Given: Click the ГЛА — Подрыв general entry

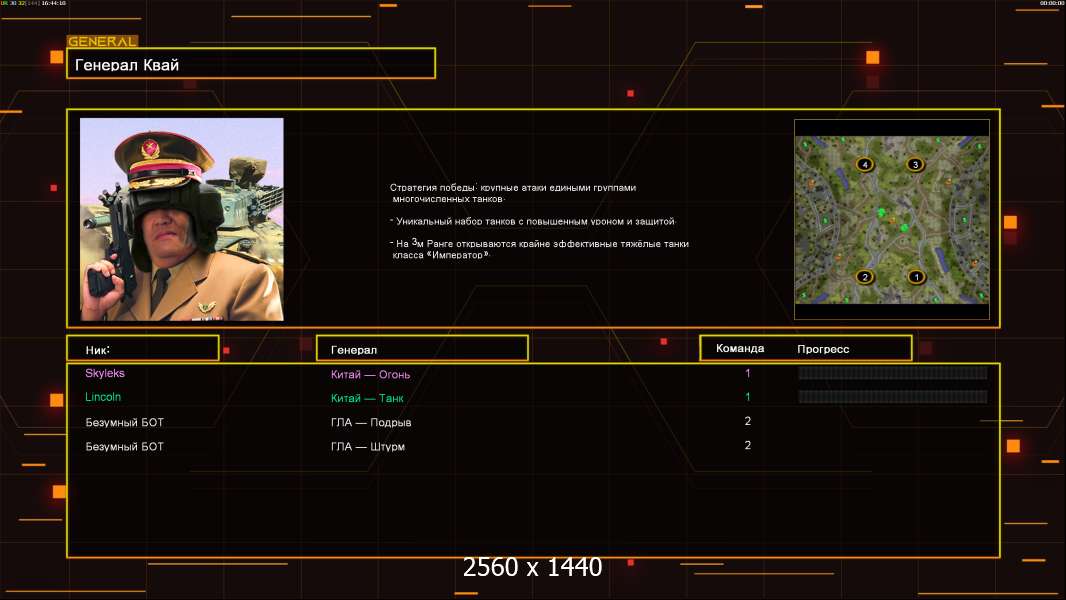Looking at the screenshot, I should (x=371, y=423).
